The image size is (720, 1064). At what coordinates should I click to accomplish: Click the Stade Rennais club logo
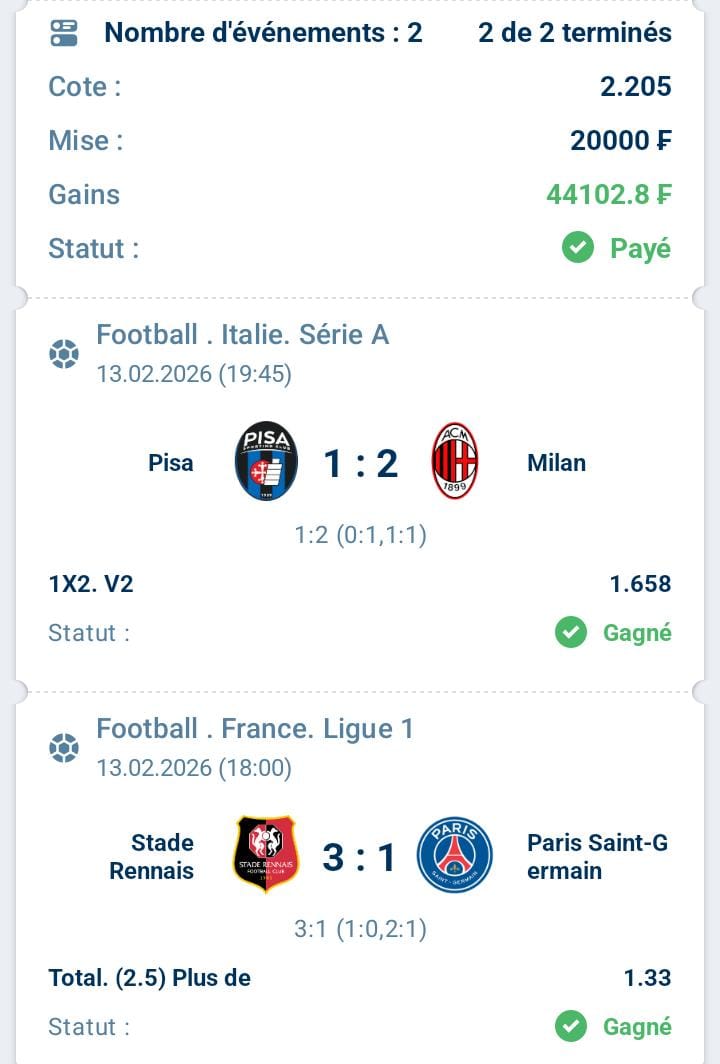click(x=266, y=855)
